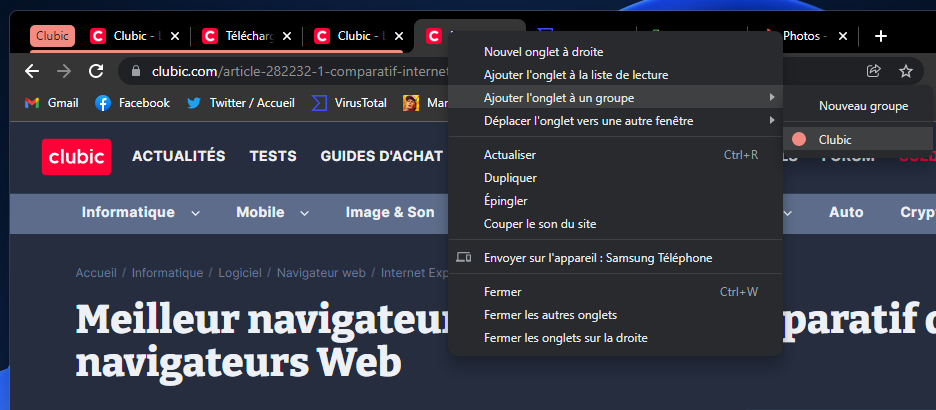Click the Clubic red logo

pos(76,157)
